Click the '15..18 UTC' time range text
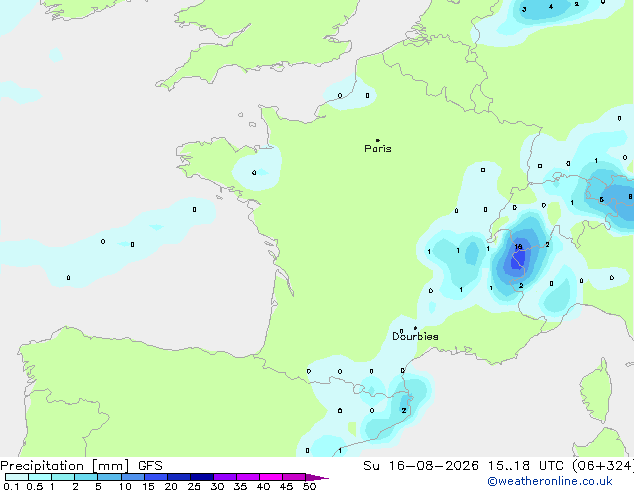Image resolution: width=634 pixels, height=490 pixels. 526,466
